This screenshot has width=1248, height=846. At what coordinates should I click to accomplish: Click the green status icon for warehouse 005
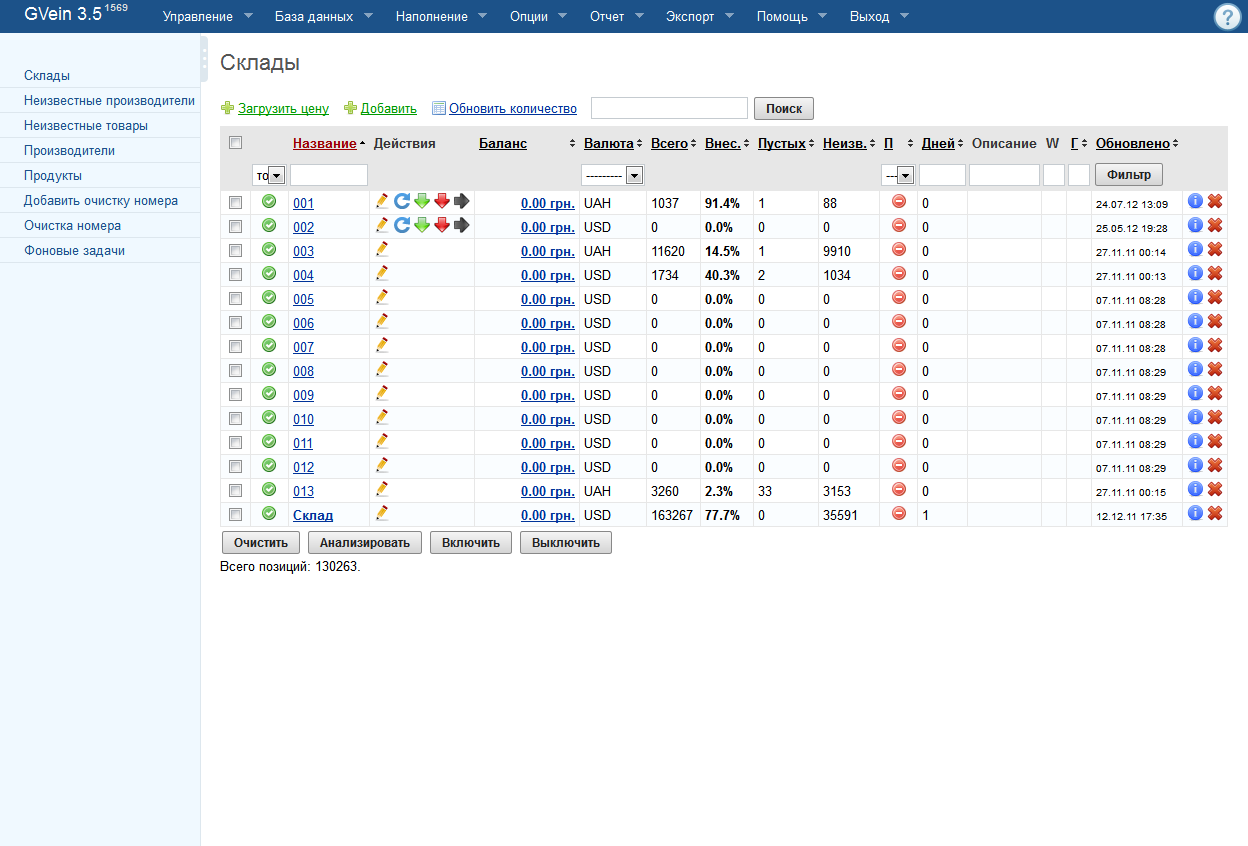(269, 297)
